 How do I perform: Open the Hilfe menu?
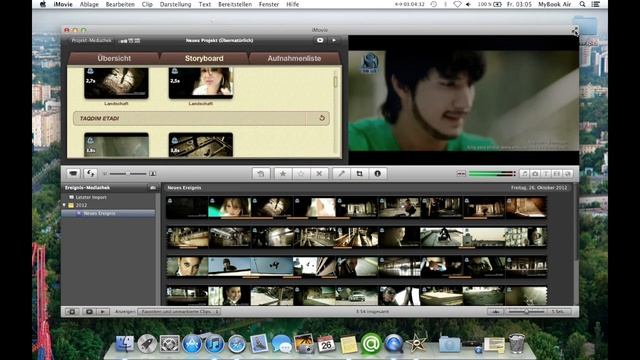click(292, 4)
